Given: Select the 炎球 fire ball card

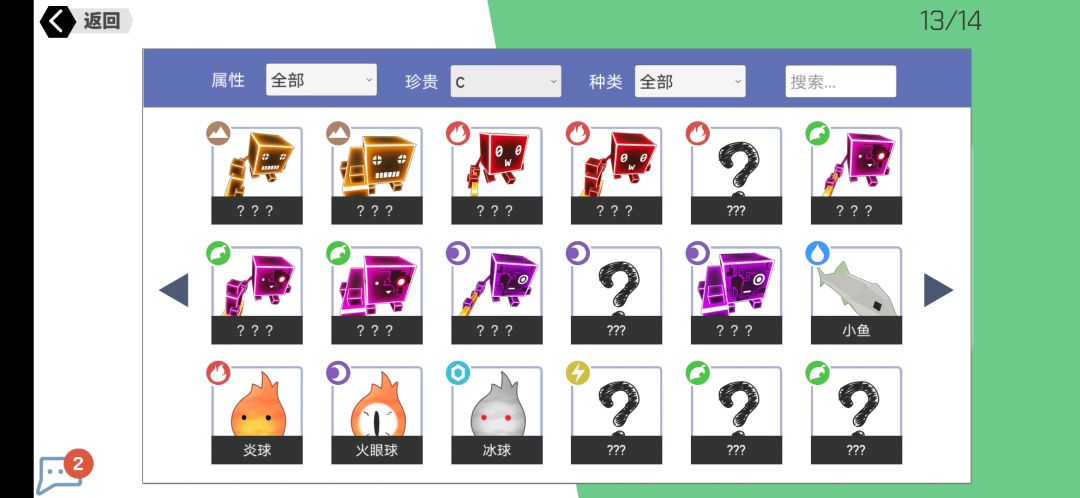Looking at the screenshot, I should tap(256, 415).
